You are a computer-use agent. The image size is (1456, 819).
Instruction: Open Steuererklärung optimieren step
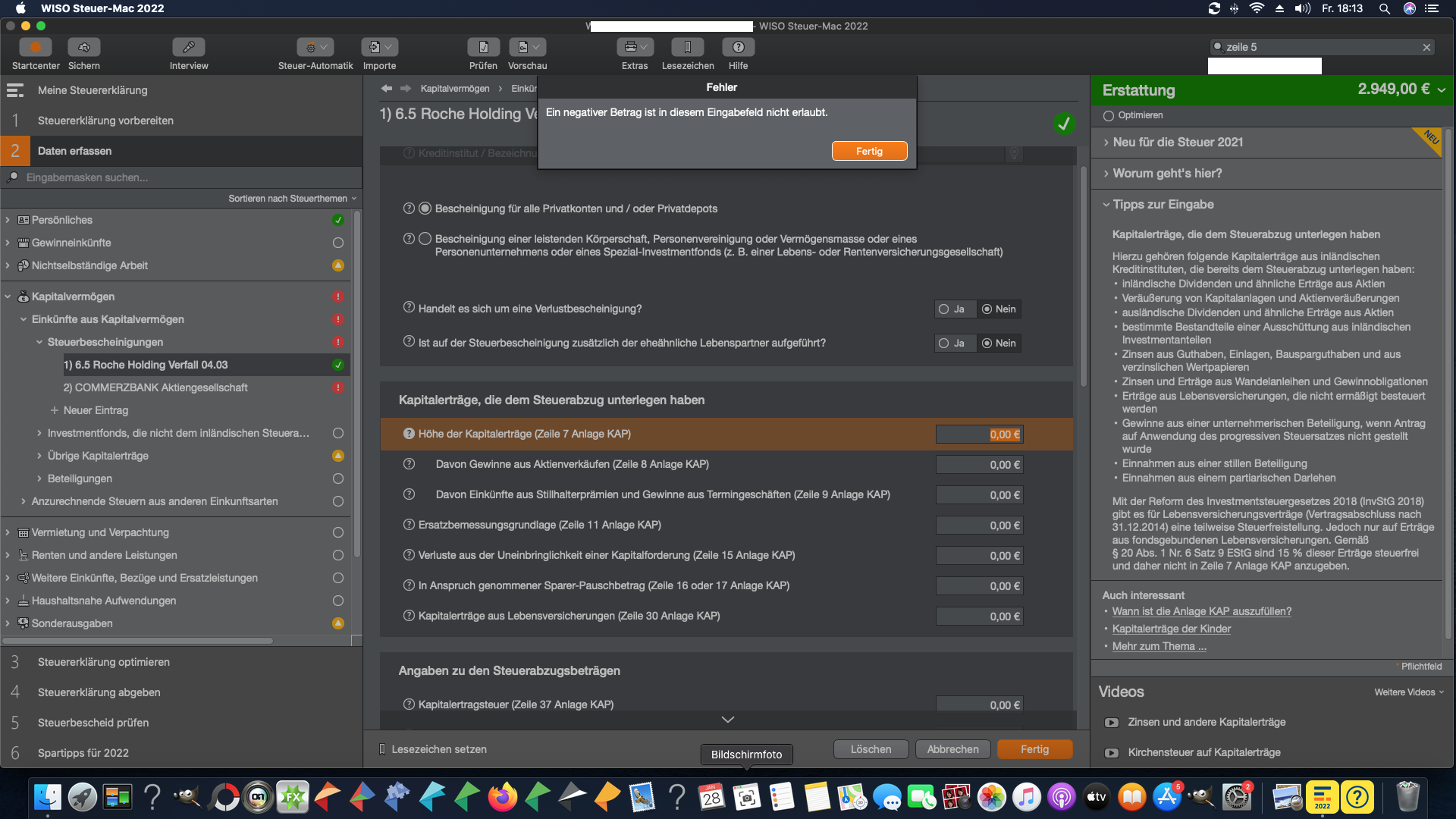(x=103, y=662)
